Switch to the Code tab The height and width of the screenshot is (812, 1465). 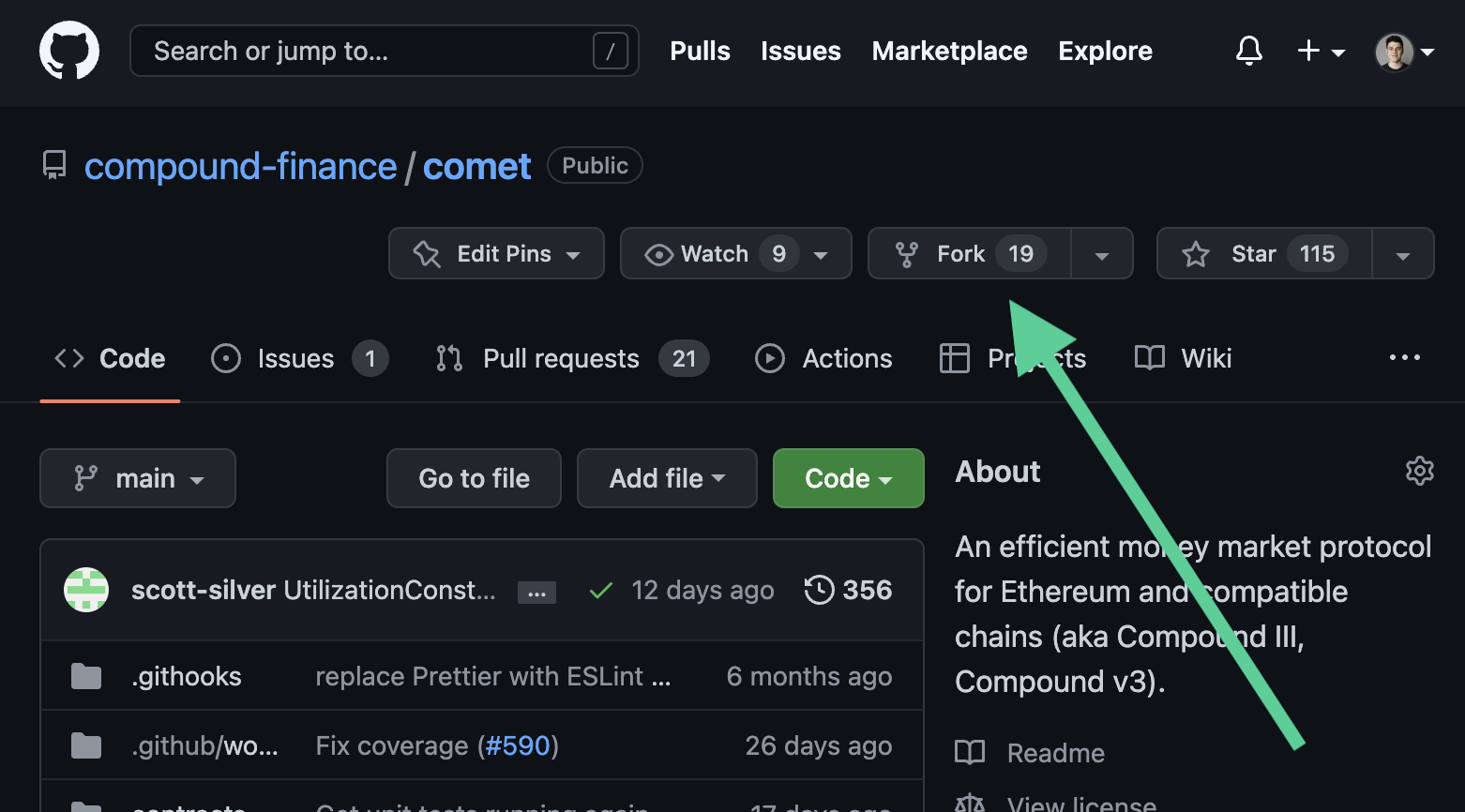click(110, 358)
